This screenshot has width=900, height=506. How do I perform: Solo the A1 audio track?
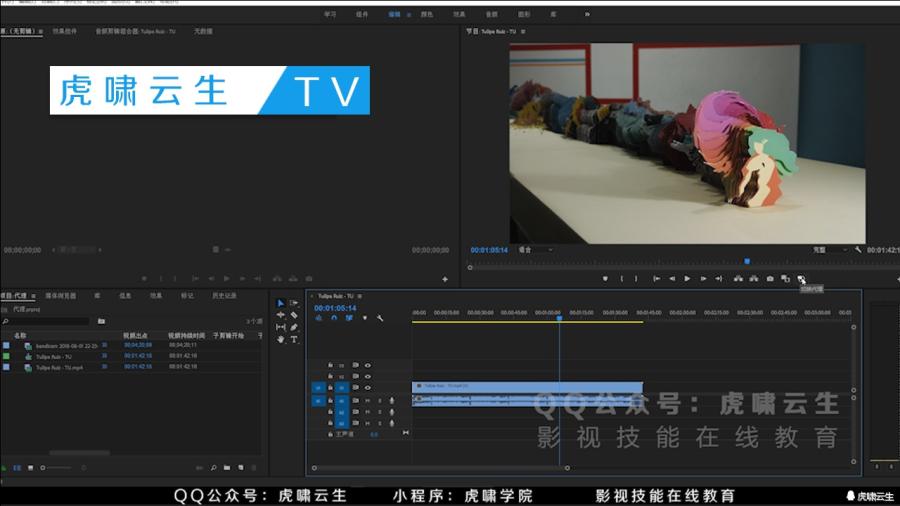[379, 400]
